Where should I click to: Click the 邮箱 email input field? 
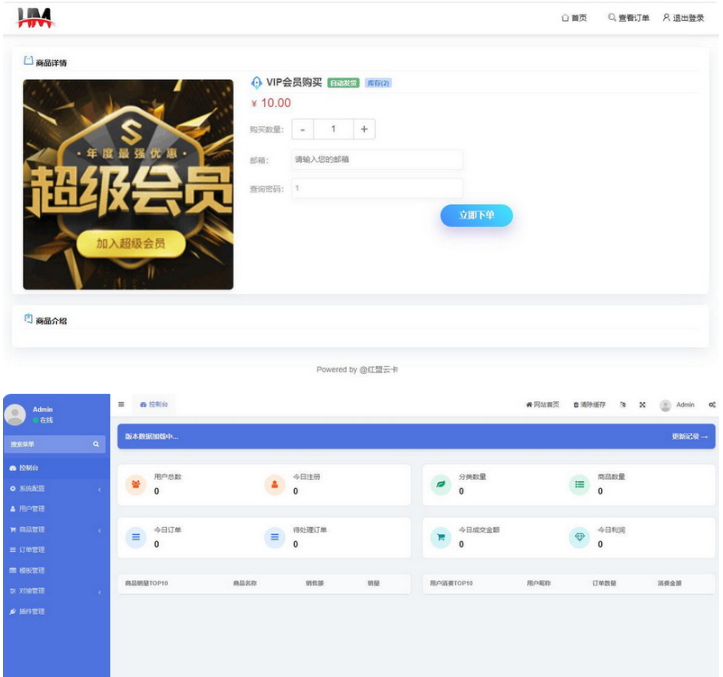[376, 160]
